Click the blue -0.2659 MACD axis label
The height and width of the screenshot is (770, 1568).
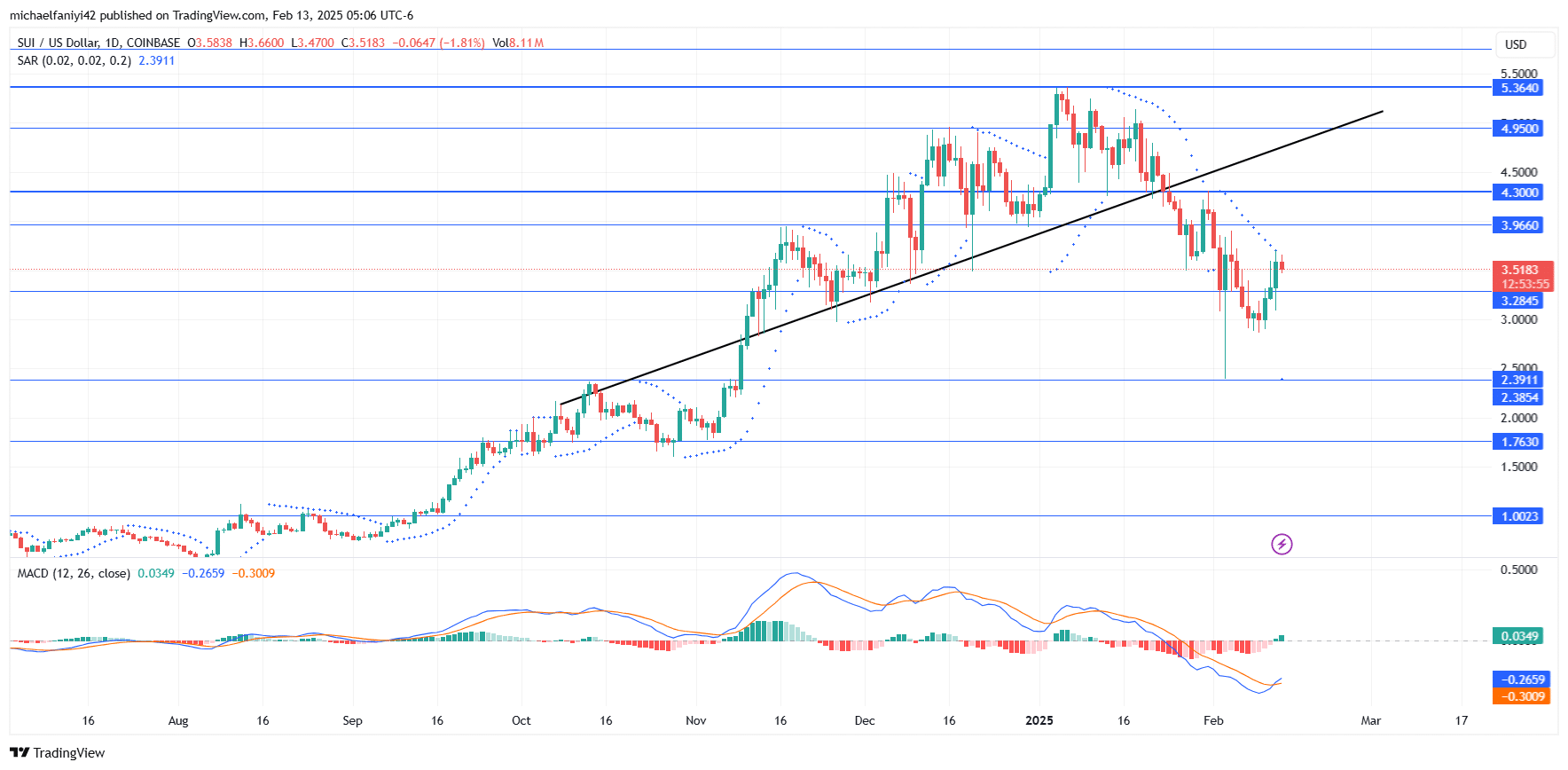1522,680
